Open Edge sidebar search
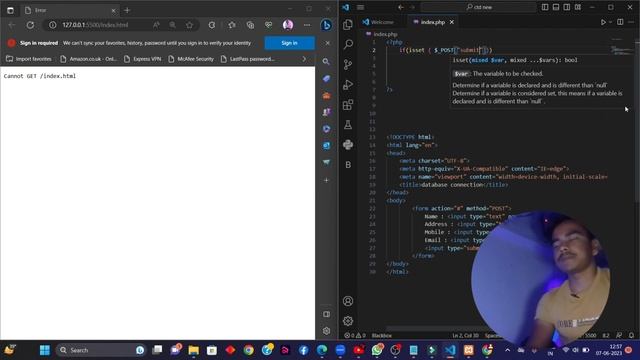 tap(326, 62)
